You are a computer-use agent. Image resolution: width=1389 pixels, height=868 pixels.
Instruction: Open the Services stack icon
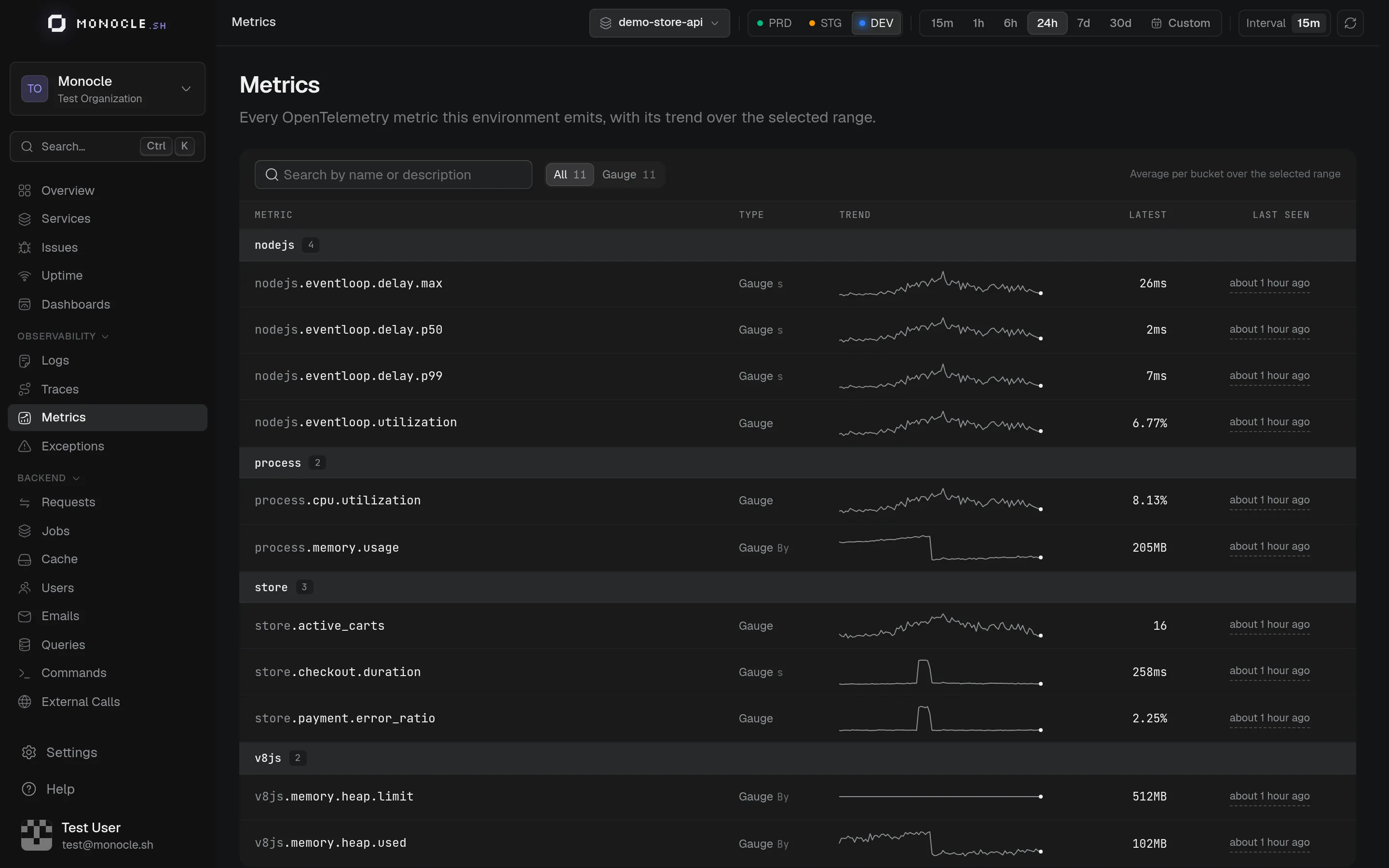tap(25, 219)
